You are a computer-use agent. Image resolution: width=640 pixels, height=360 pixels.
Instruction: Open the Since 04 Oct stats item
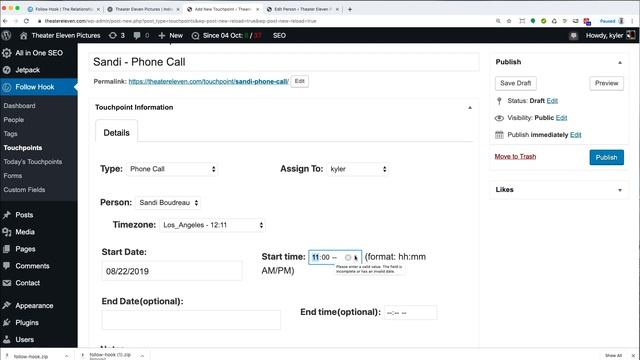pos(227,36)
